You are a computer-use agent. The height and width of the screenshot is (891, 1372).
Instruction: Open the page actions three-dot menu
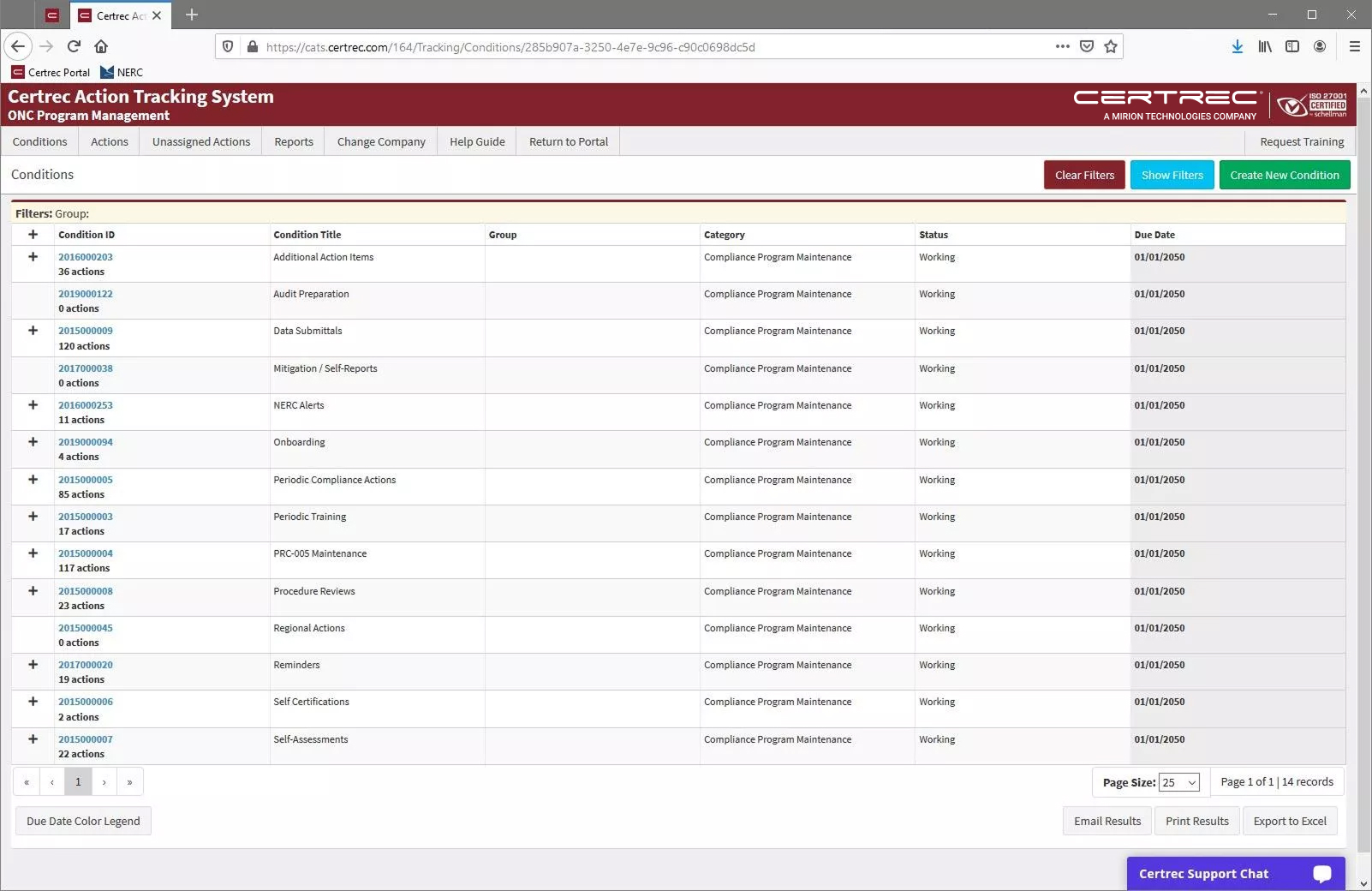(1062, 46)
